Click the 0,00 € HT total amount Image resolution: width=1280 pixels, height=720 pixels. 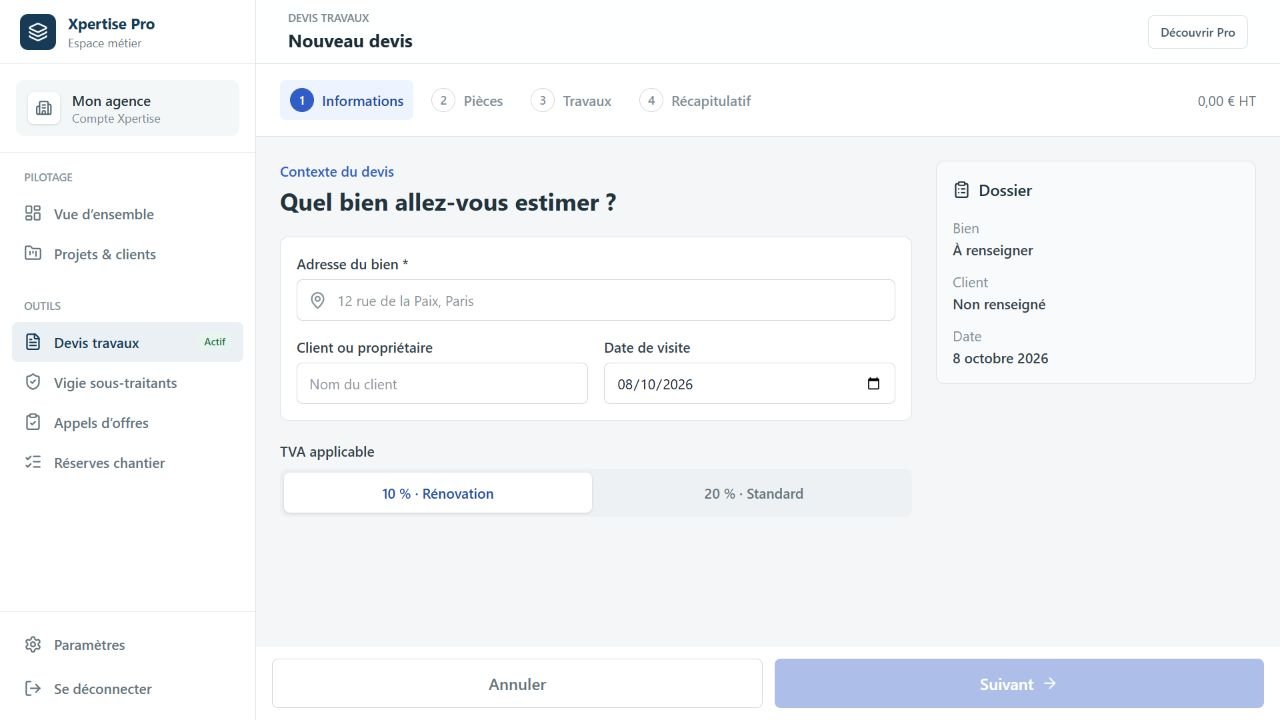click(x=1226, y=101)
